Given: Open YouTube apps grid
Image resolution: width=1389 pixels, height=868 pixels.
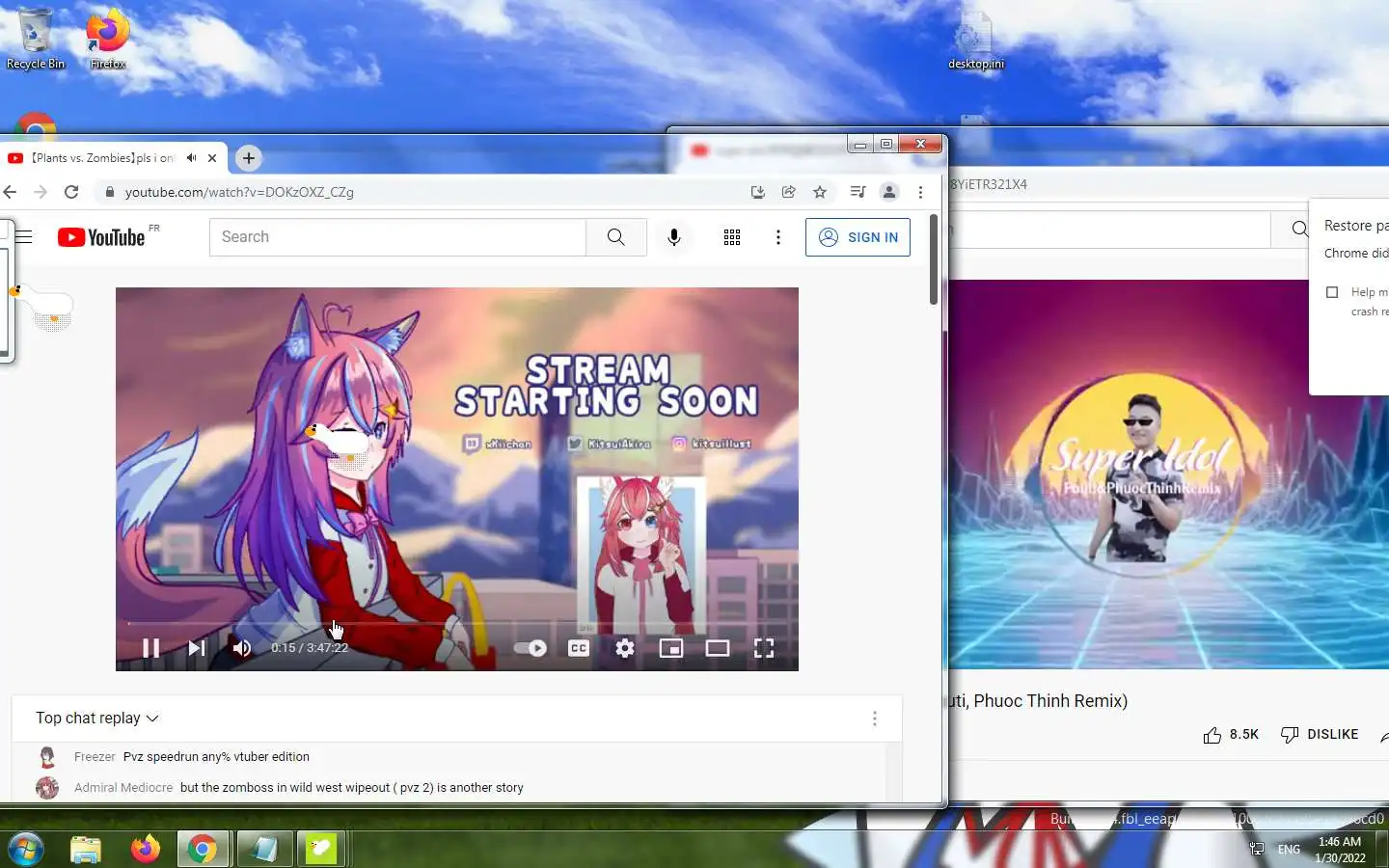Looking at the screenshot, I should [x=732, y=237].
